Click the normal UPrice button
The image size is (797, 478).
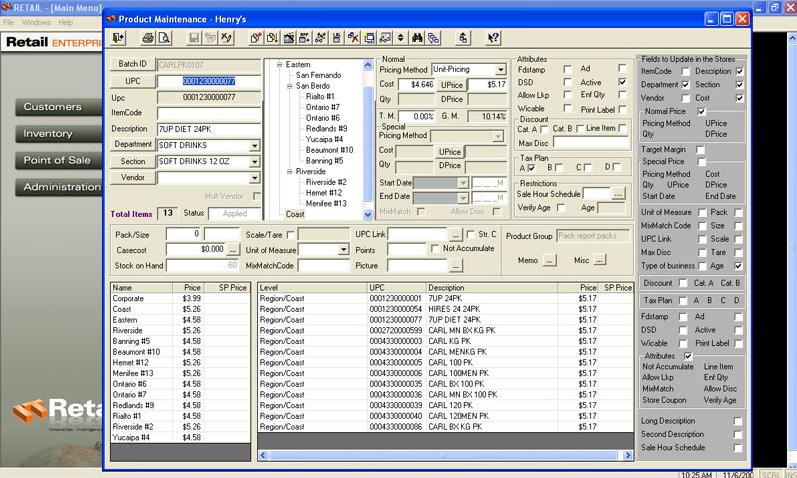pos(451,85)
